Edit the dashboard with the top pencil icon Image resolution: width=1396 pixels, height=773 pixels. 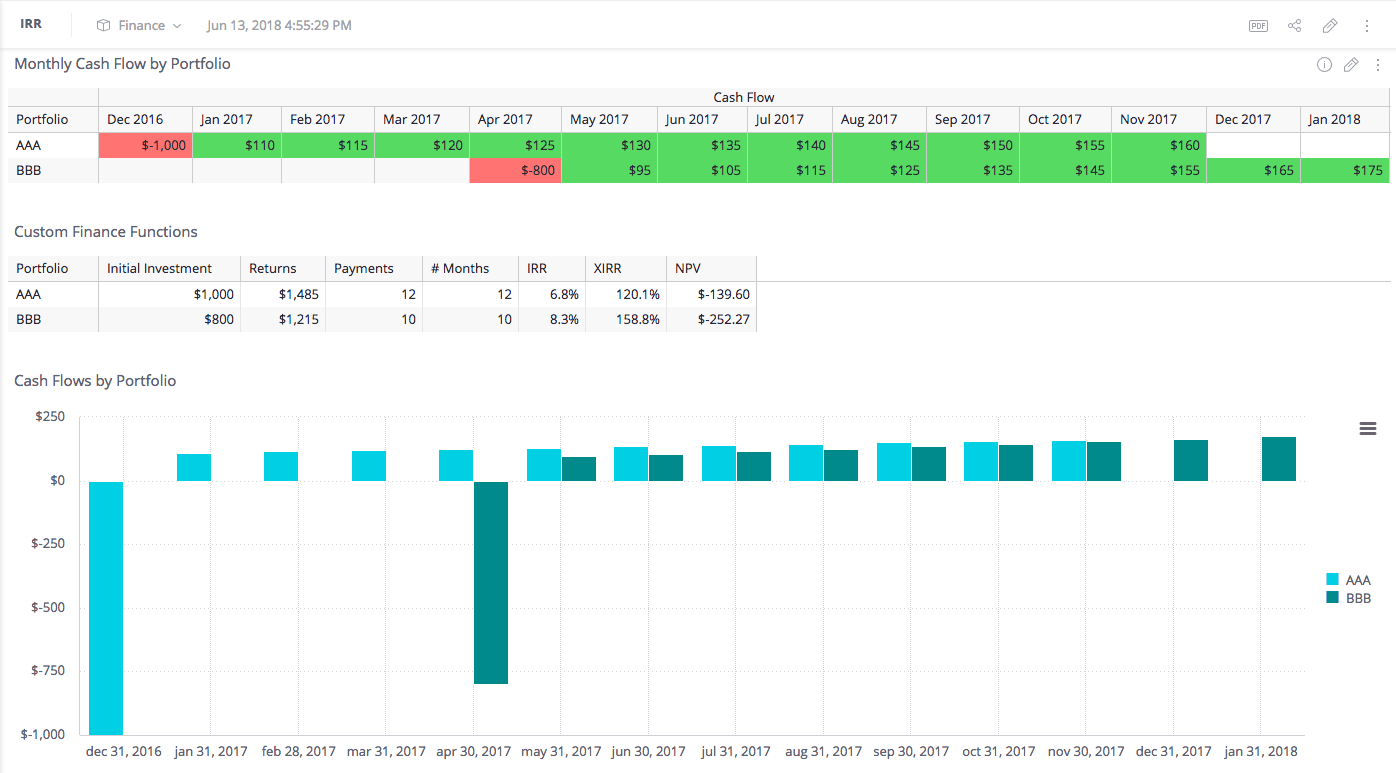coord(1330,26)
